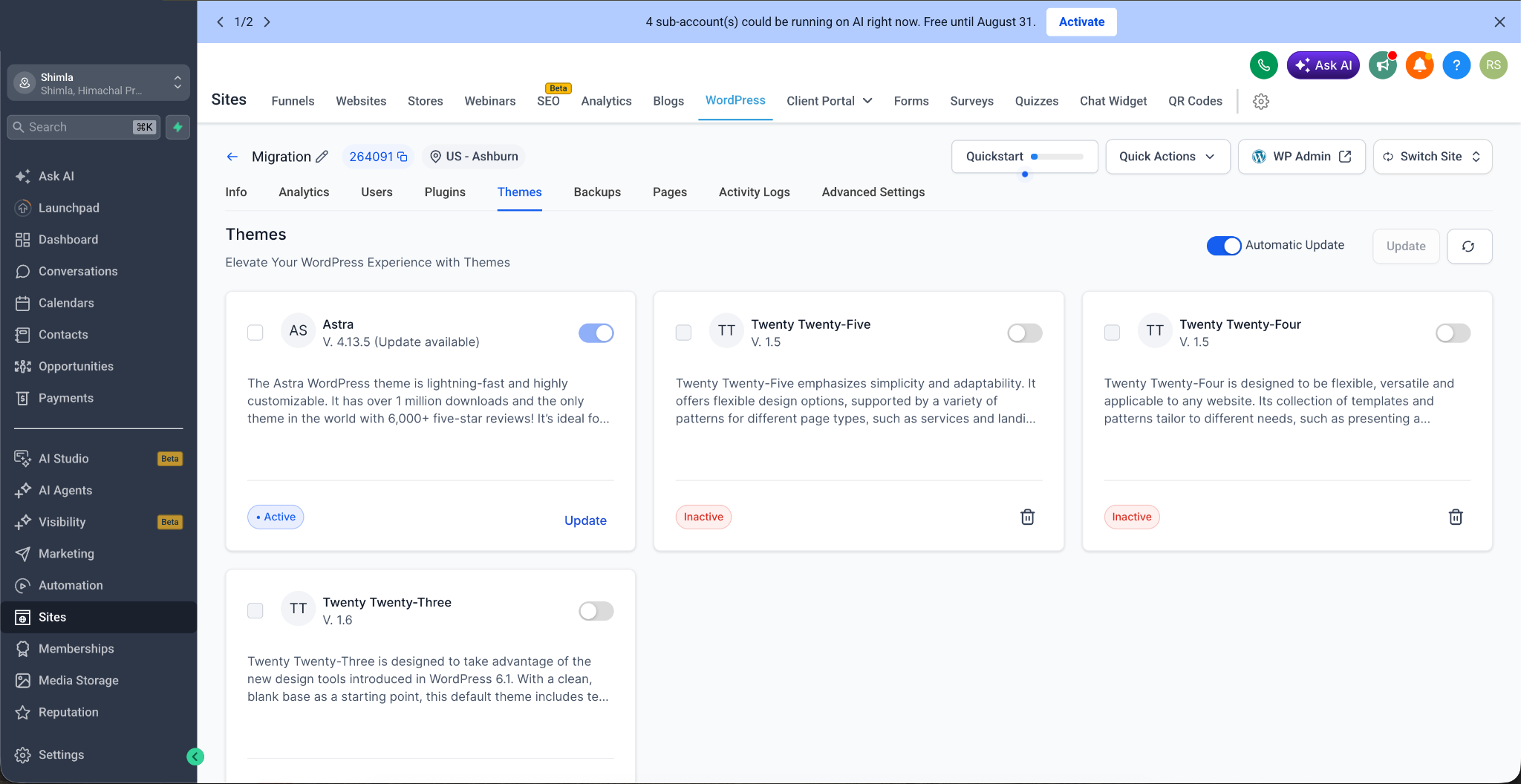The width and height of the screenshot is (1521, 784).
Task: Toggle off Automatic Update switch
Action: pyautogui.click(x=1223, y=245)
